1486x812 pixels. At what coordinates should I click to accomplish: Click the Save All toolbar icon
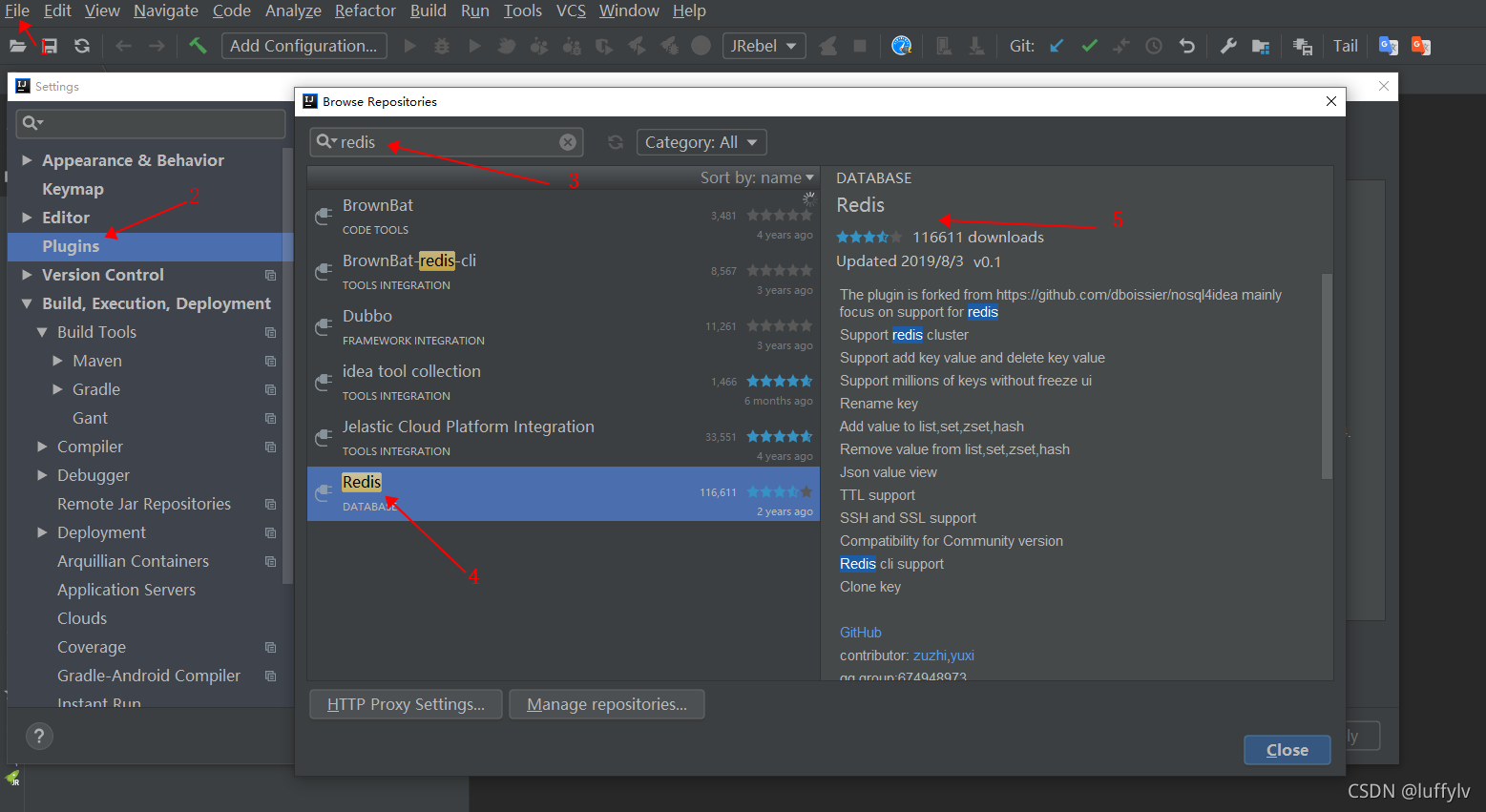[50, 46]
